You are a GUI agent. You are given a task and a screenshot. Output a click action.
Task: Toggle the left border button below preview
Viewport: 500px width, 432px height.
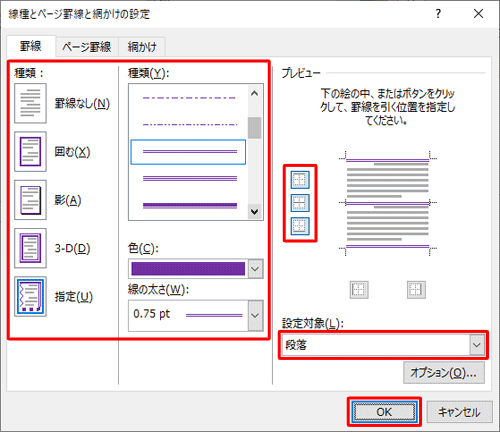[x=359, y=290]
